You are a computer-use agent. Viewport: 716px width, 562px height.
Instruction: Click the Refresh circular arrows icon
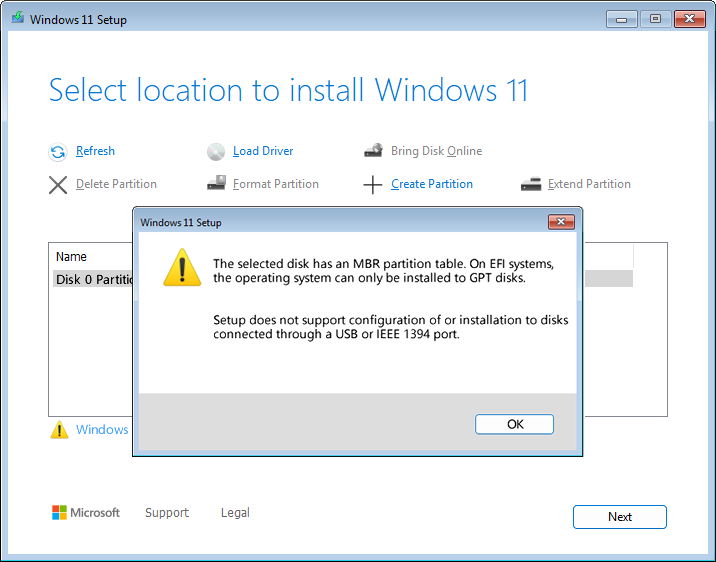pos(58,152)
